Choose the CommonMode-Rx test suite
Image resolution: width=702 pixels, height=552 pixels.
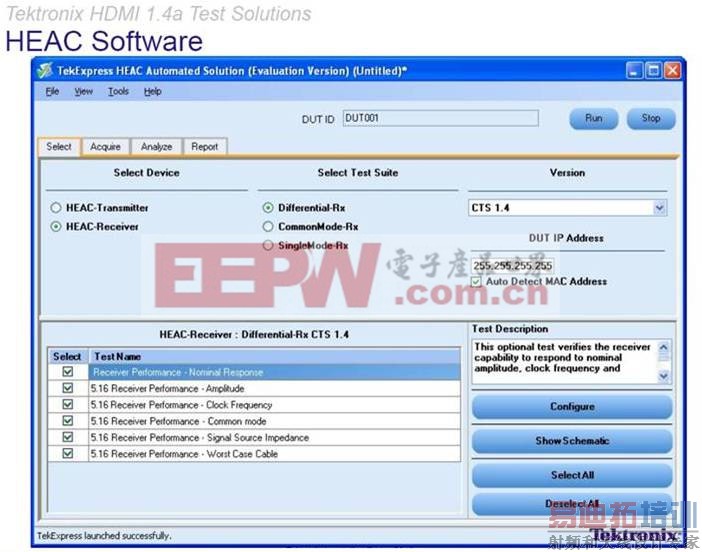click(268, 227)
